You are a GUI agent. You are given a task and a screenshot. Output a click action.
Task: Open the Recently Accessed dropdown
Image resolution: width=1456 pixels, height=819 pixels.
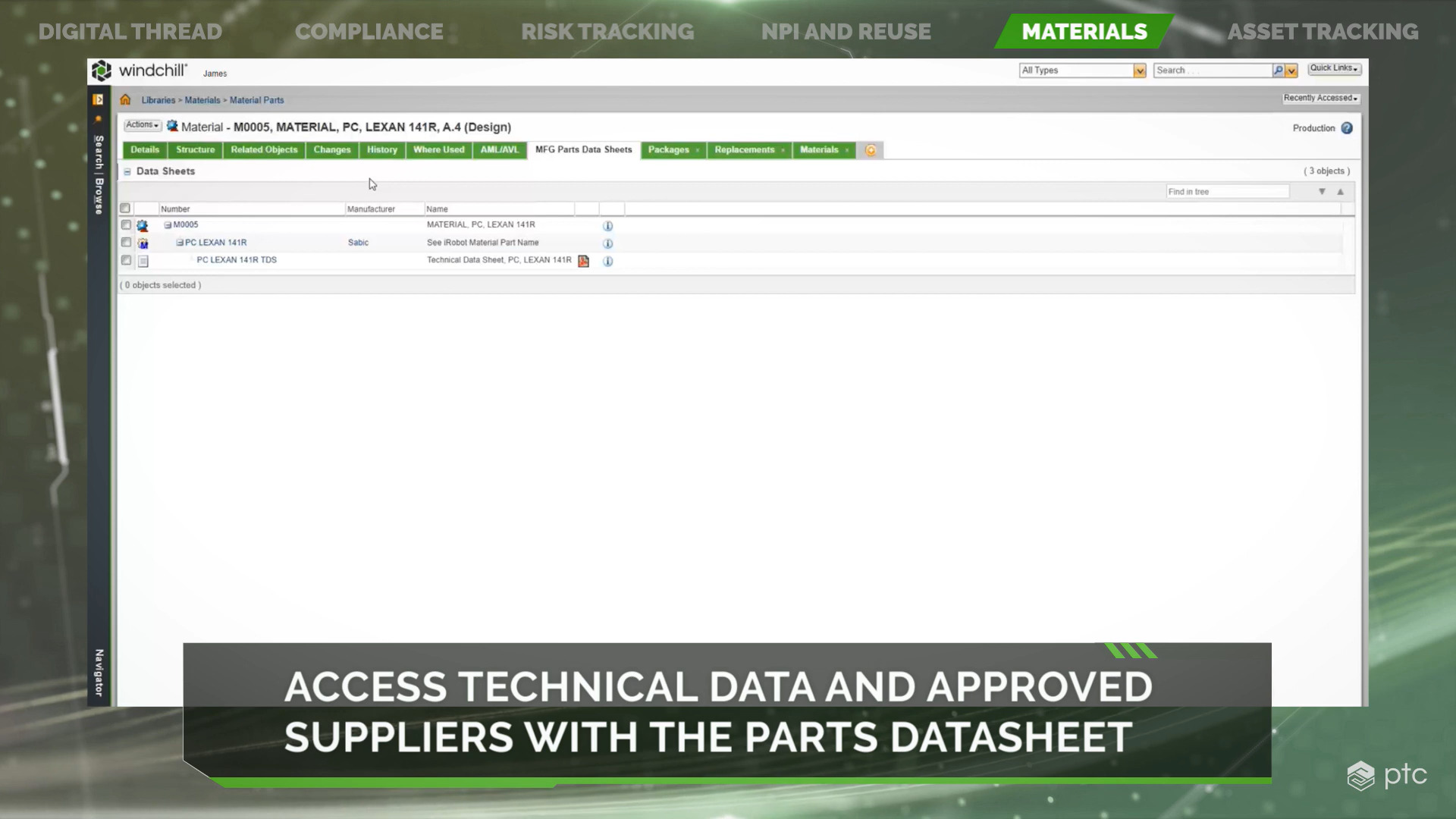click(x=1320, y=99)
